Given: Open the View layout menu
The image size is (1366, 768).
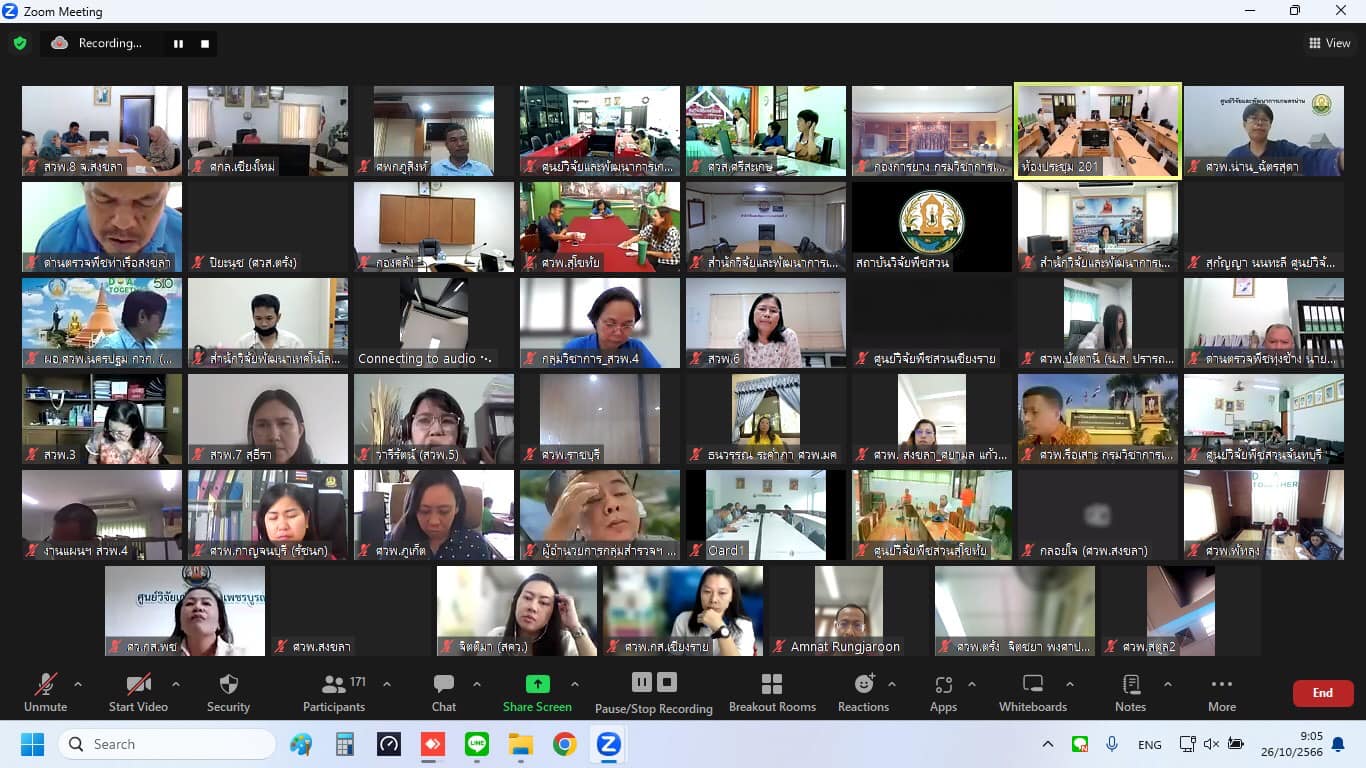Looking at the screenshot, I should point(1330,43).
